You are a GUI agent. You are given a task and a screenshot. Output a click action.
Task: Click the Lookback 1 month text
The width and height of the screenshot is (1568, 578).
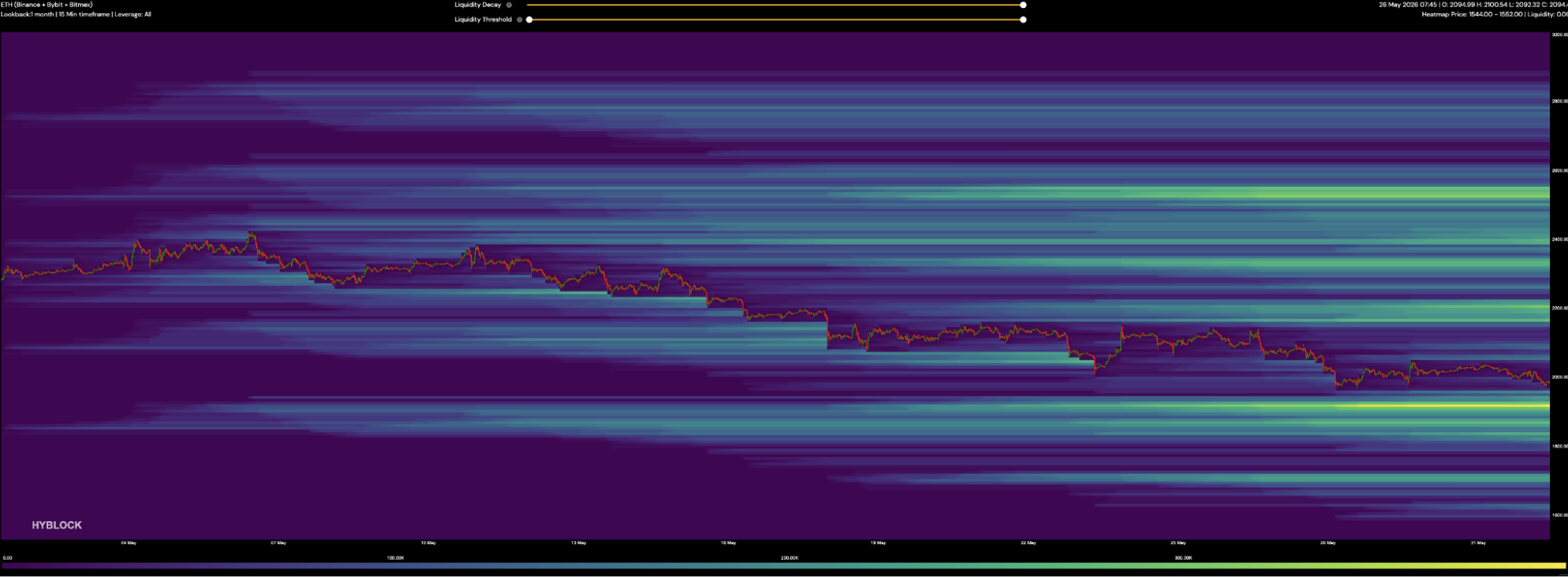[x=27, y=14]
